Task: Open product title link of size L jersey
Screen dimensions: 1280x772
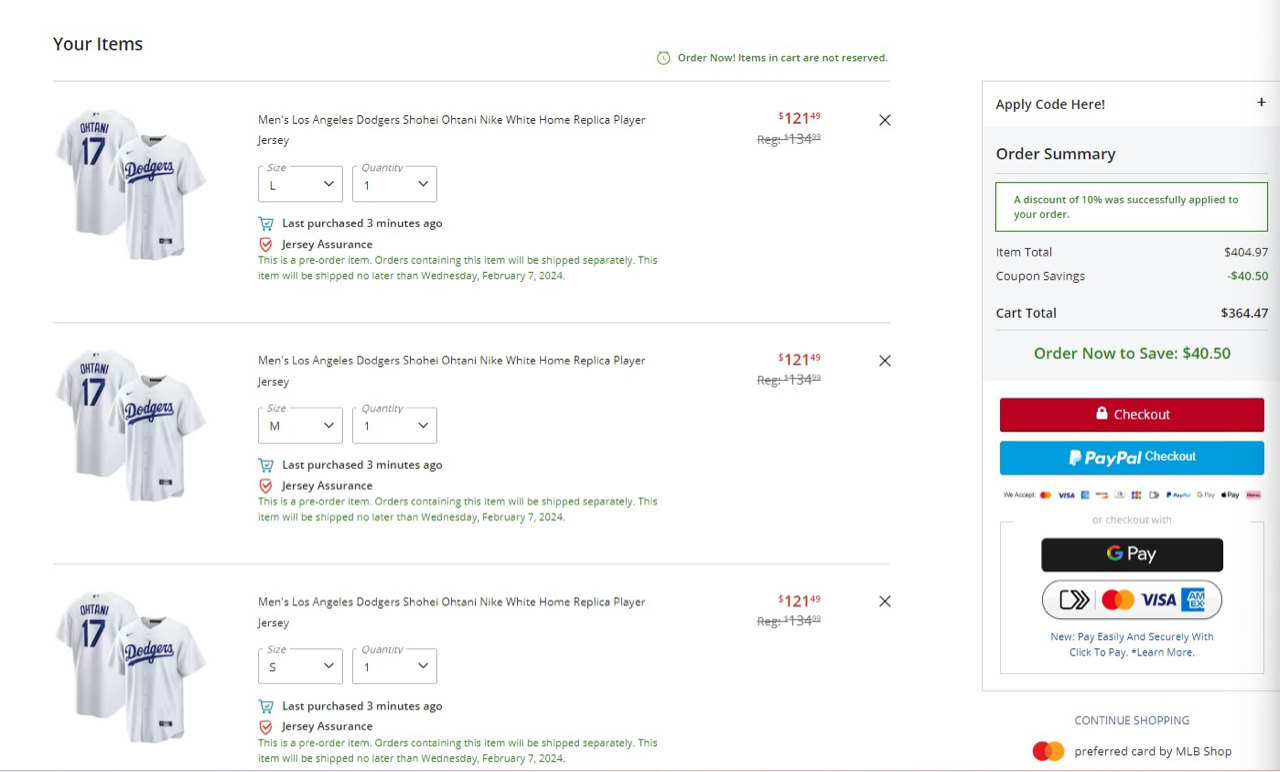Action: pyautogui.click(x=451, y=130)
